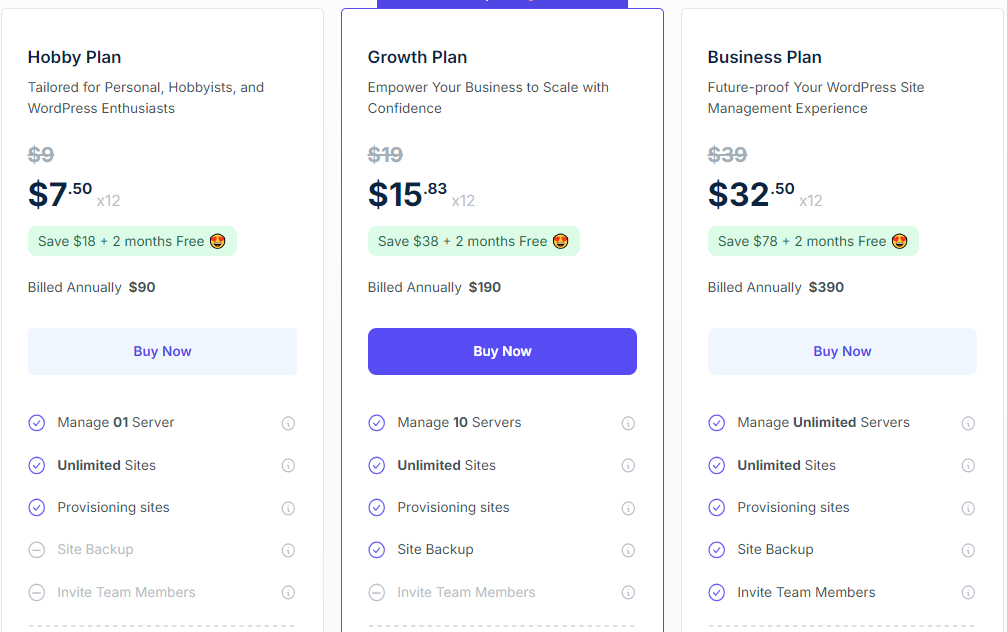Click checkmark beside Business Invite Team Members

(716, 592)
